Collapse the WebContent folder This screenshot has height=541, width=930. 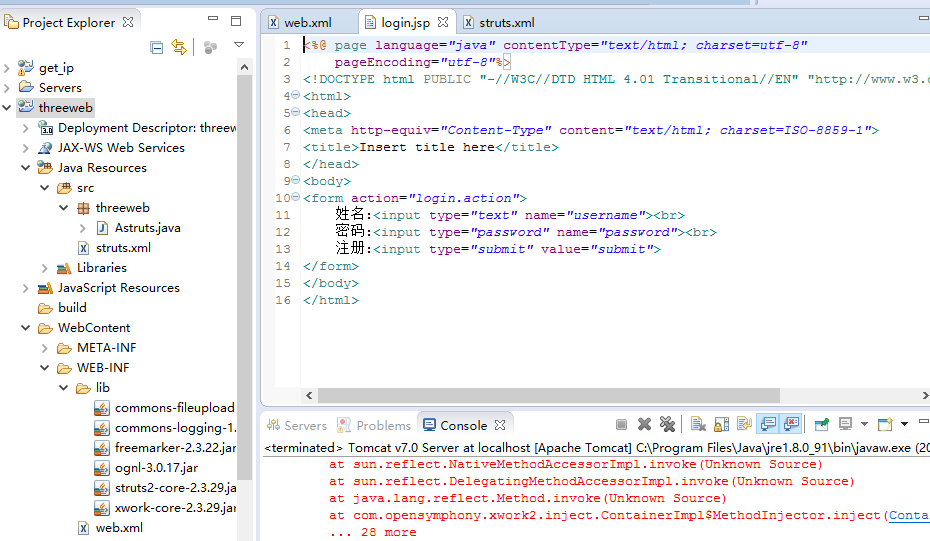tap(26, 328)
